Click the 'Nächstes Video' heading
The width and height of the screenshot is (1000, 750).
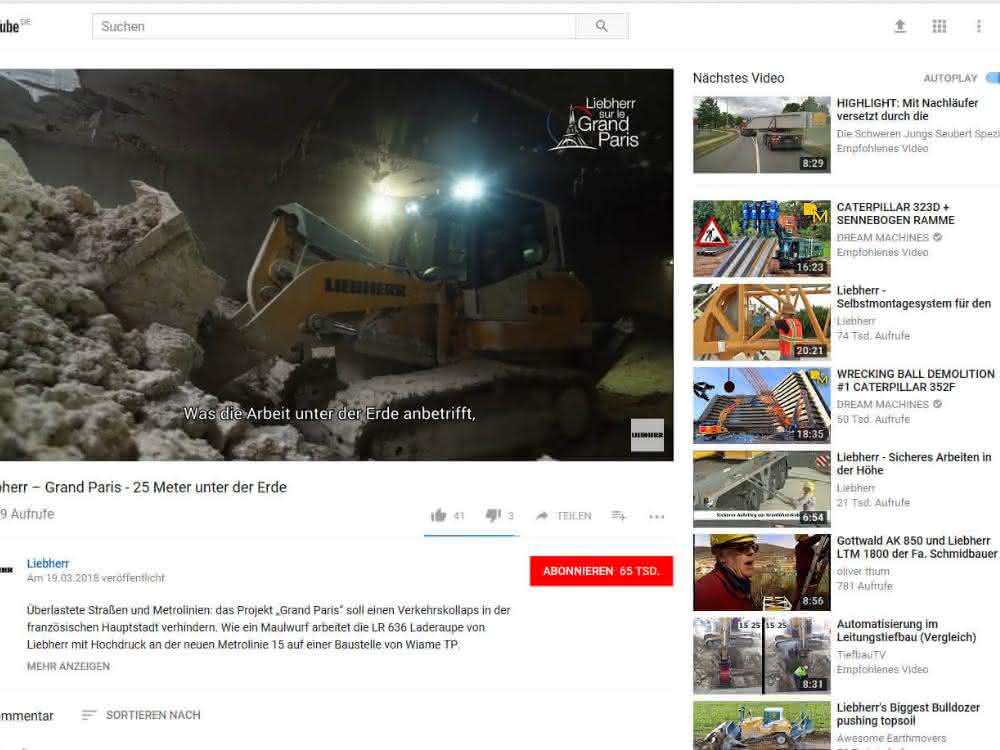tap(739, 78)
